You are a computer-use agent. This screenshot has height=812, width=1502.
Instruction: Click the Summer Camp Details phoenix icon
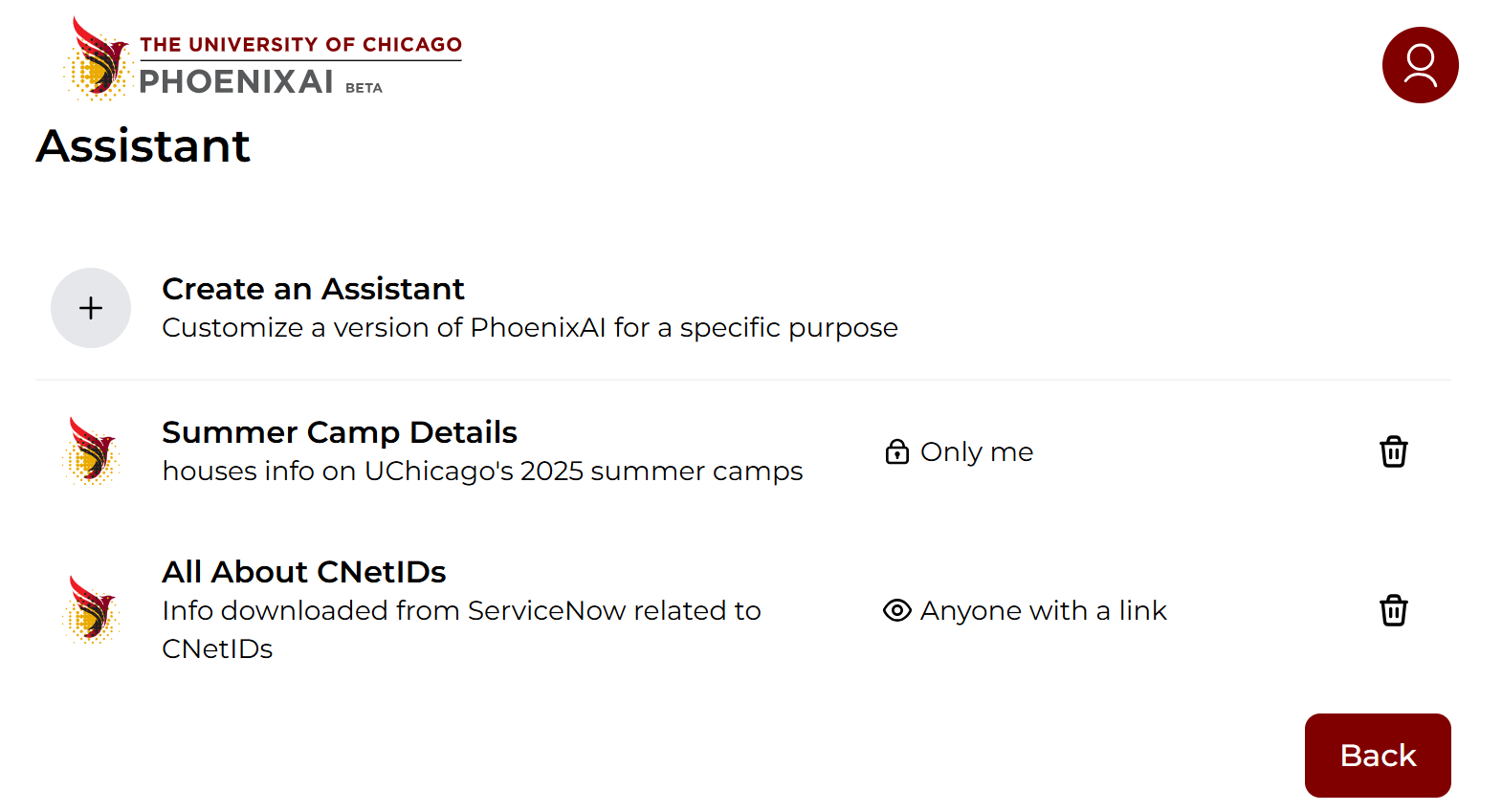(x=92, y=450)
